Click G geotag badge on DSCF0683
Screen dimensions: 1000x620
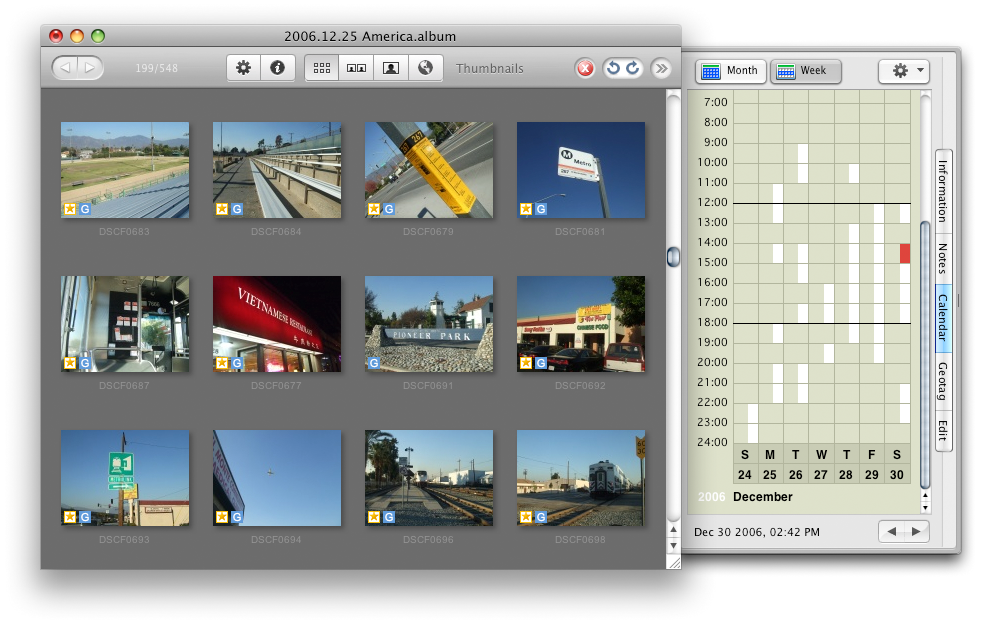pos(85,209)
